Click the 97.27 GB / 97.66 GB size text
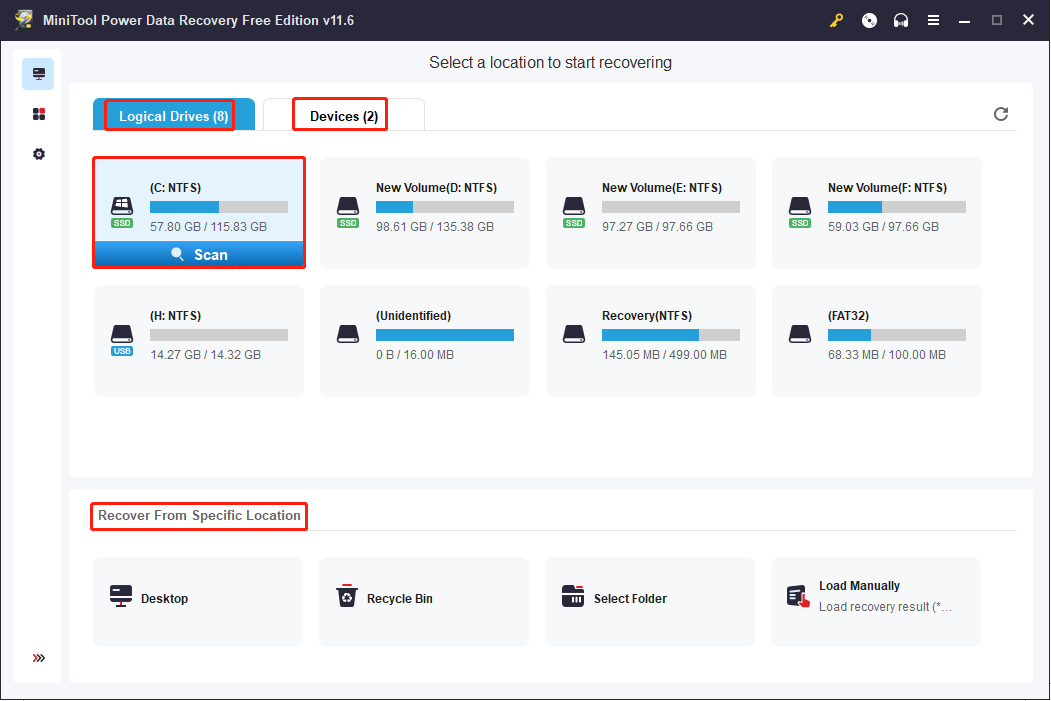1051x701 pixels. [x=658, y=227]
